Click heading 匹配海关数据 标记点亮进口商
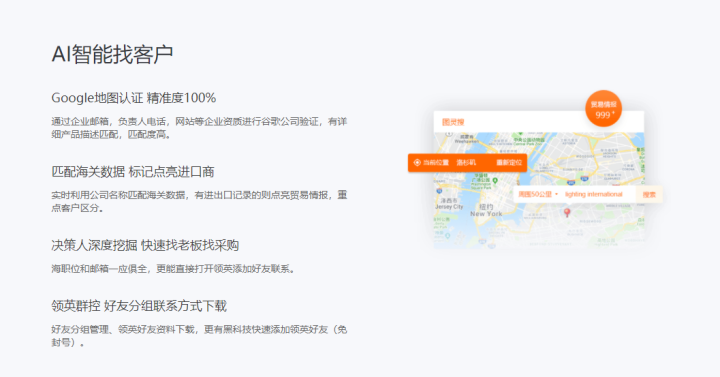720x377 pixels. tap(133, 172)
